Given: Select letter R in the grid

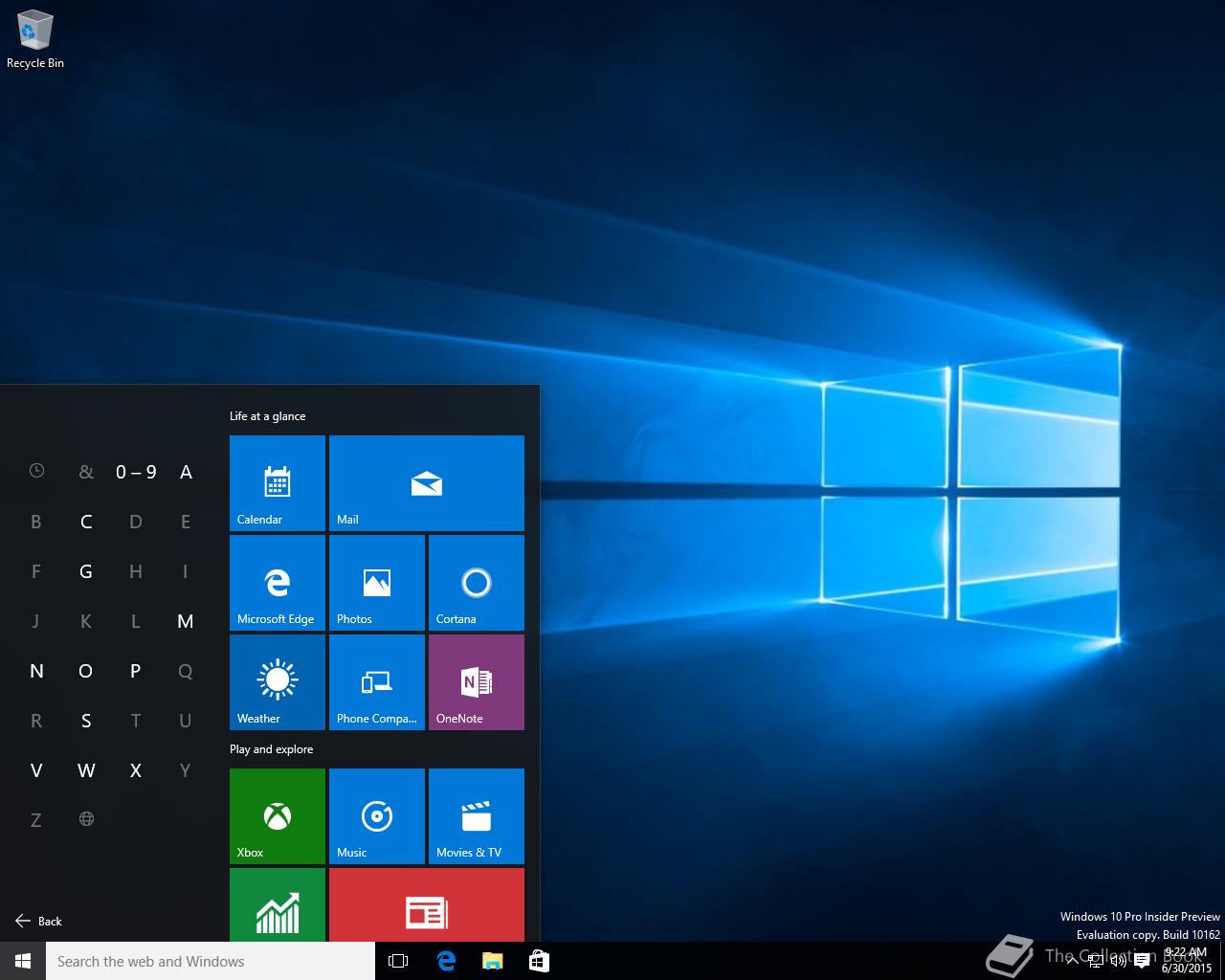Looking at the screenshot, I should coord(36,721).
